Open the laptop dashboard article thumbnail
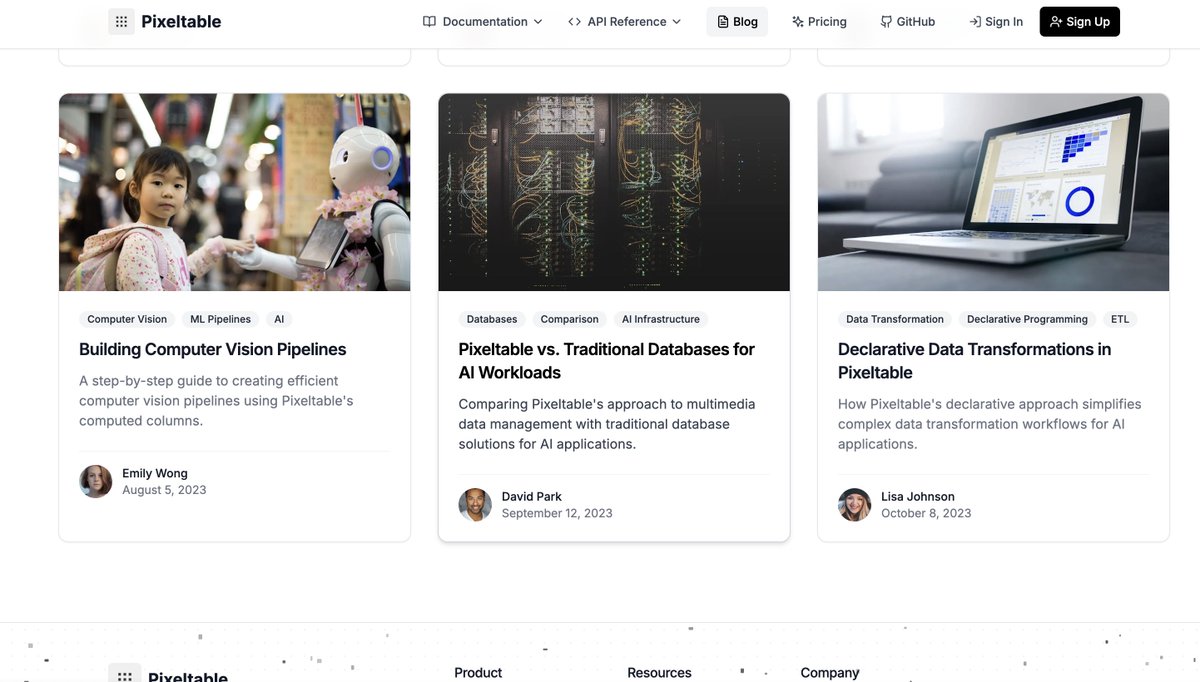This screenshot has width=1200, height=682. pos(993,192)
